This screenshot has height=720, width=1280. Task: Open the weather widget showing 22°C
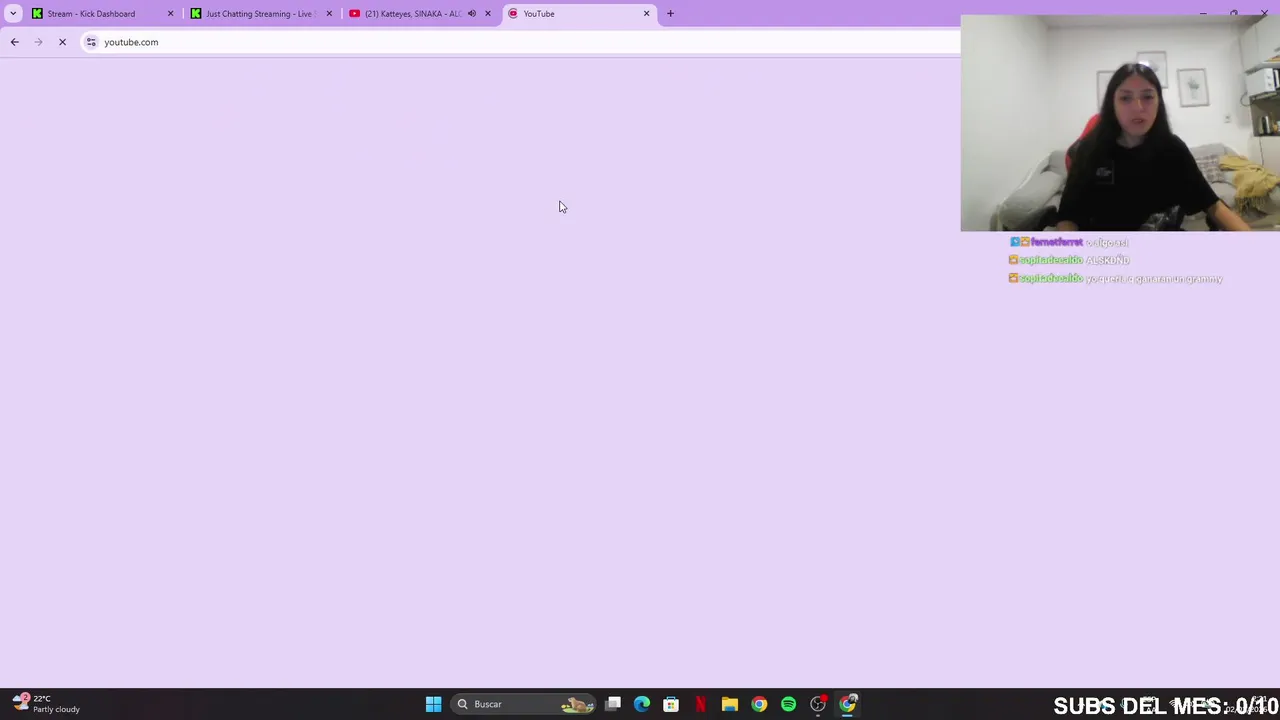click(x=46, y=704)
